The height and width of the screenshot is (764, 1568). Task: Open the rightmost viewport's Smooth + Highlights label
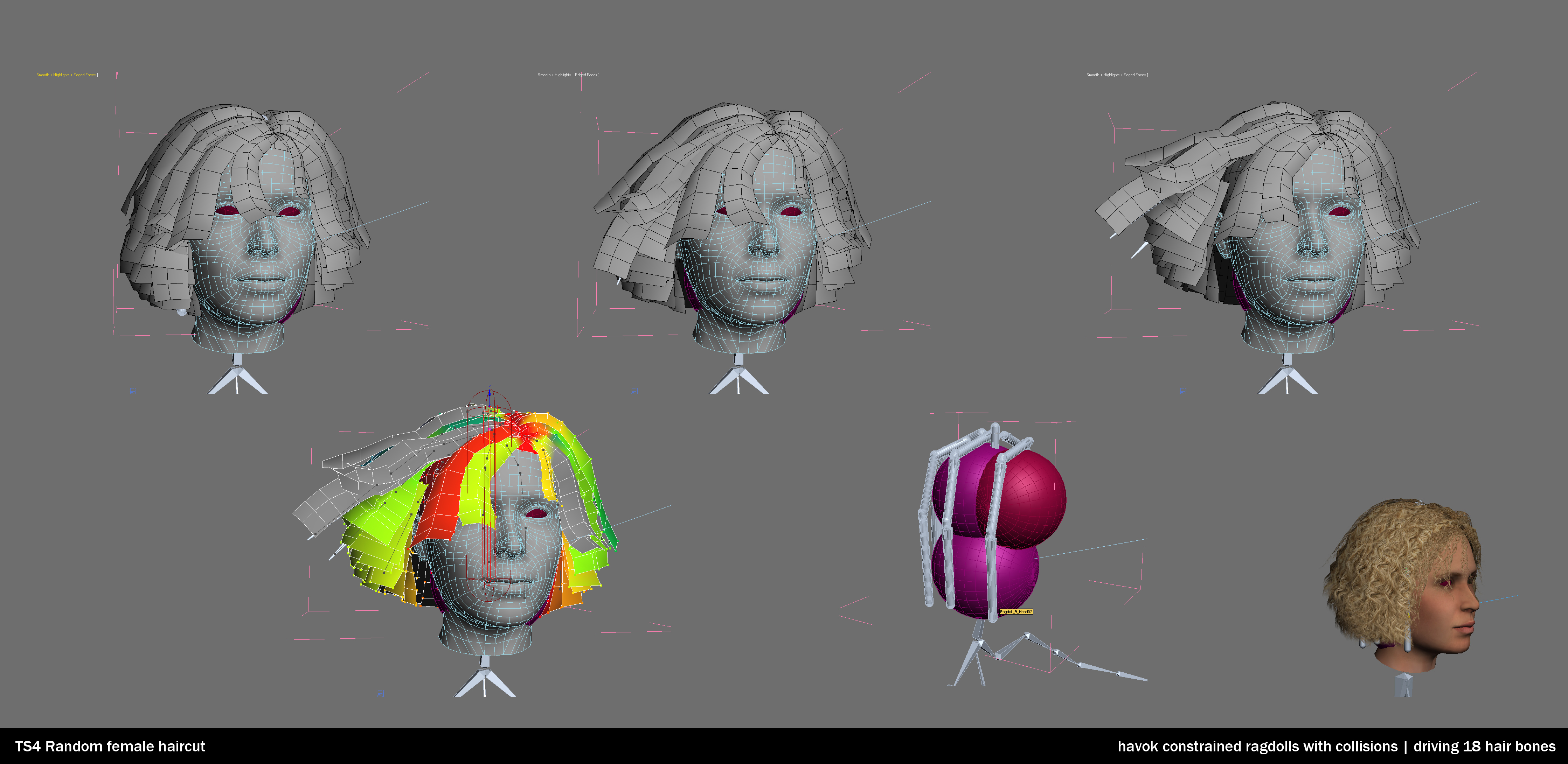pyautogui.click(x=1117, y=75)
